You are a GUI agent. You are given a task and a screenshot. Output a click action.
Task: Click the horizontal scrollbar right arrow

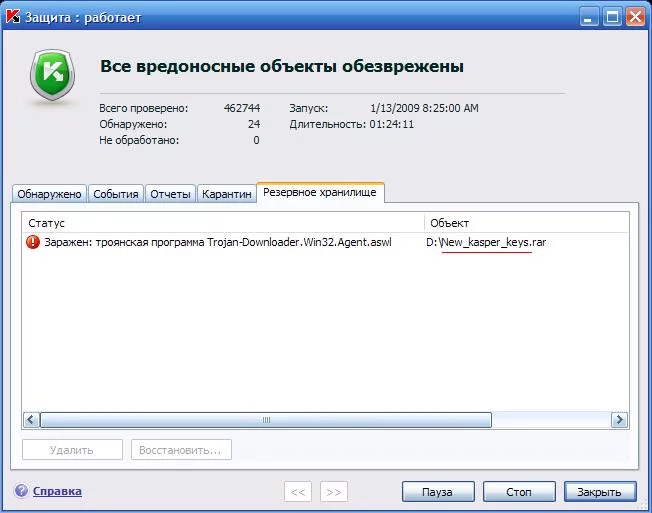(619, 419)
